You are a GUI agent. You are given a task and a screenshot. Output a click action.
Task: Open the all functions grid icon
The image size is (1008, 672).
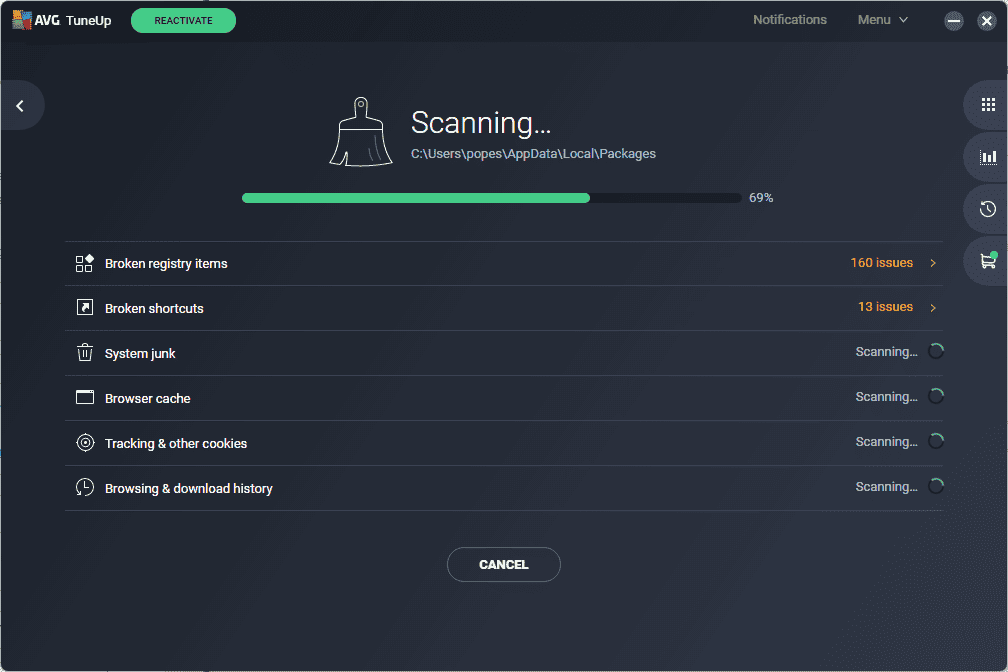tap(988, 105)
